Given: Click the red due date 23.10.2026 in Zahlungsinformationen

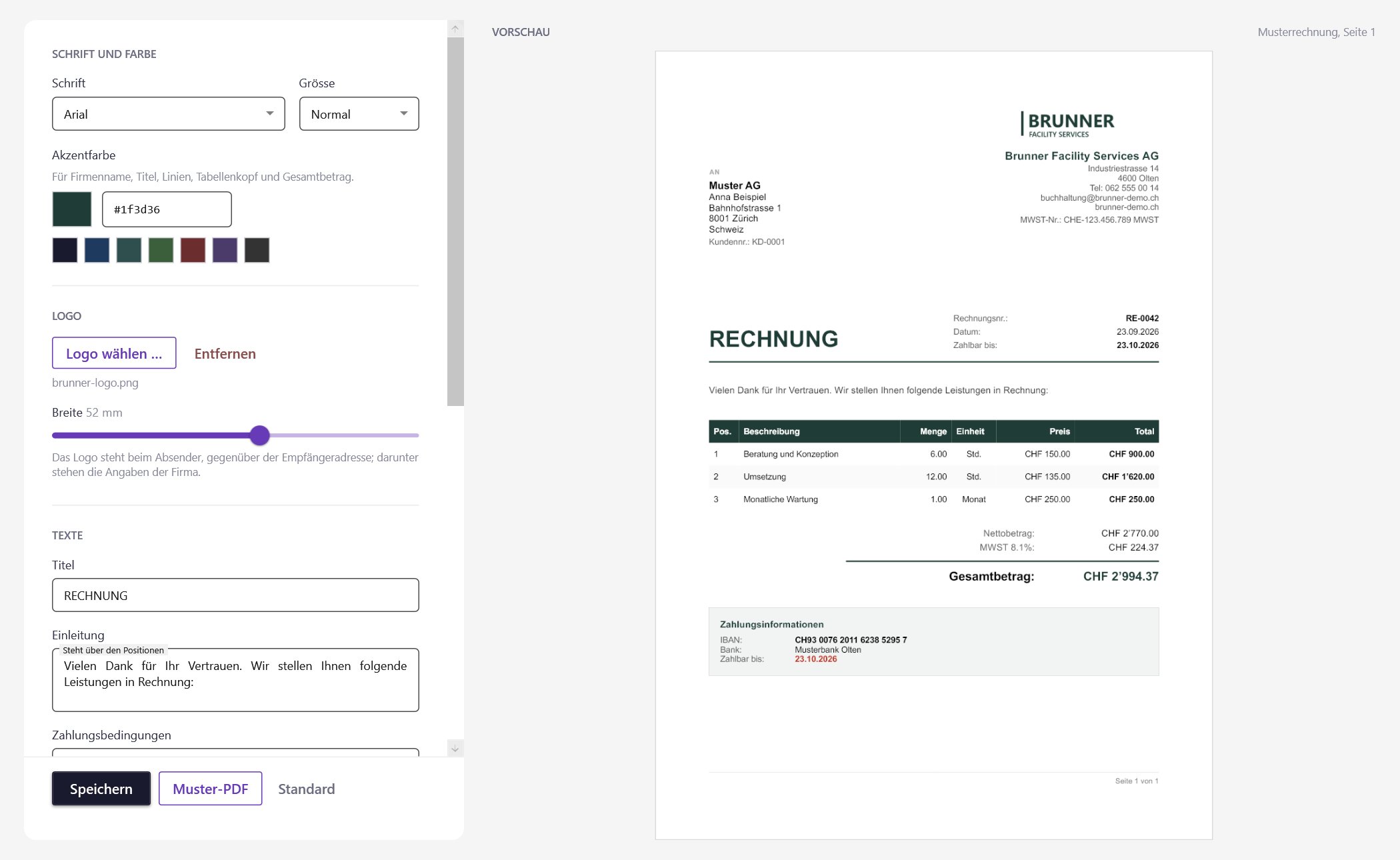Looking at the screenshot, I should click(x=815, y=659).
